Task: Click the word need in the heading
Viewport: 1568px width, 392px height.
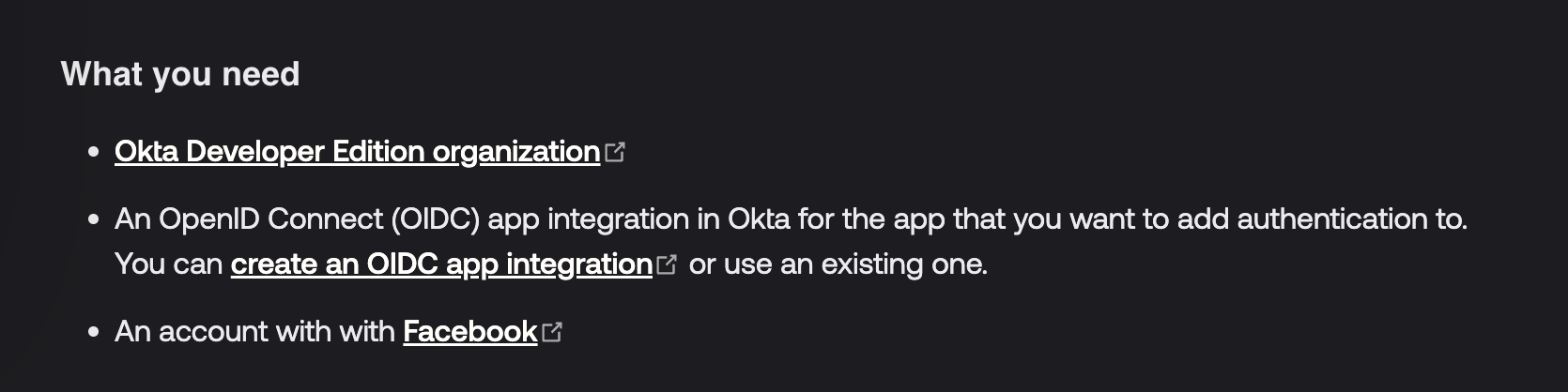Action: (x=260, y=74)
